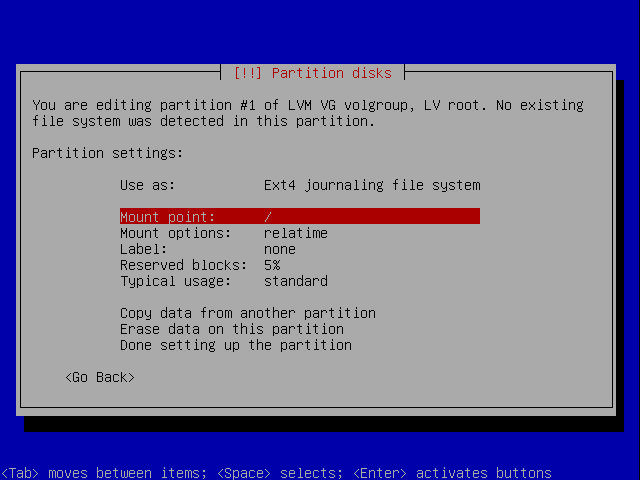Click the <Tab> key hint in help bar
The width and height of the screenshot is (640, 480).
pos(20,473)
